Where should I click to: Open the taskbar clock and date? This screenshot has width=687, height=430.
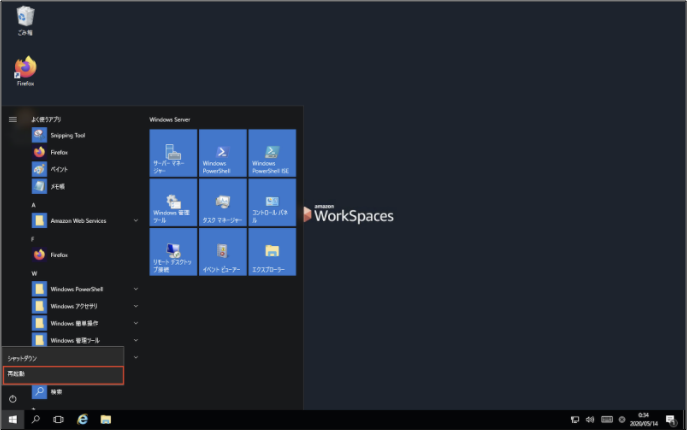(x=644, y=420)
